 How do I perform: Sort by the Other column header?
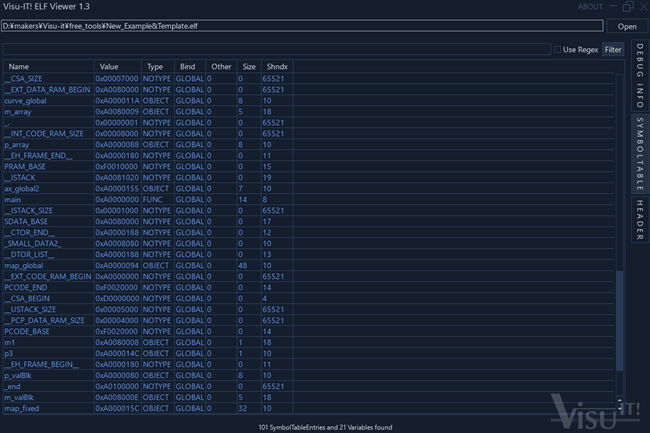(x=221, y=67)
